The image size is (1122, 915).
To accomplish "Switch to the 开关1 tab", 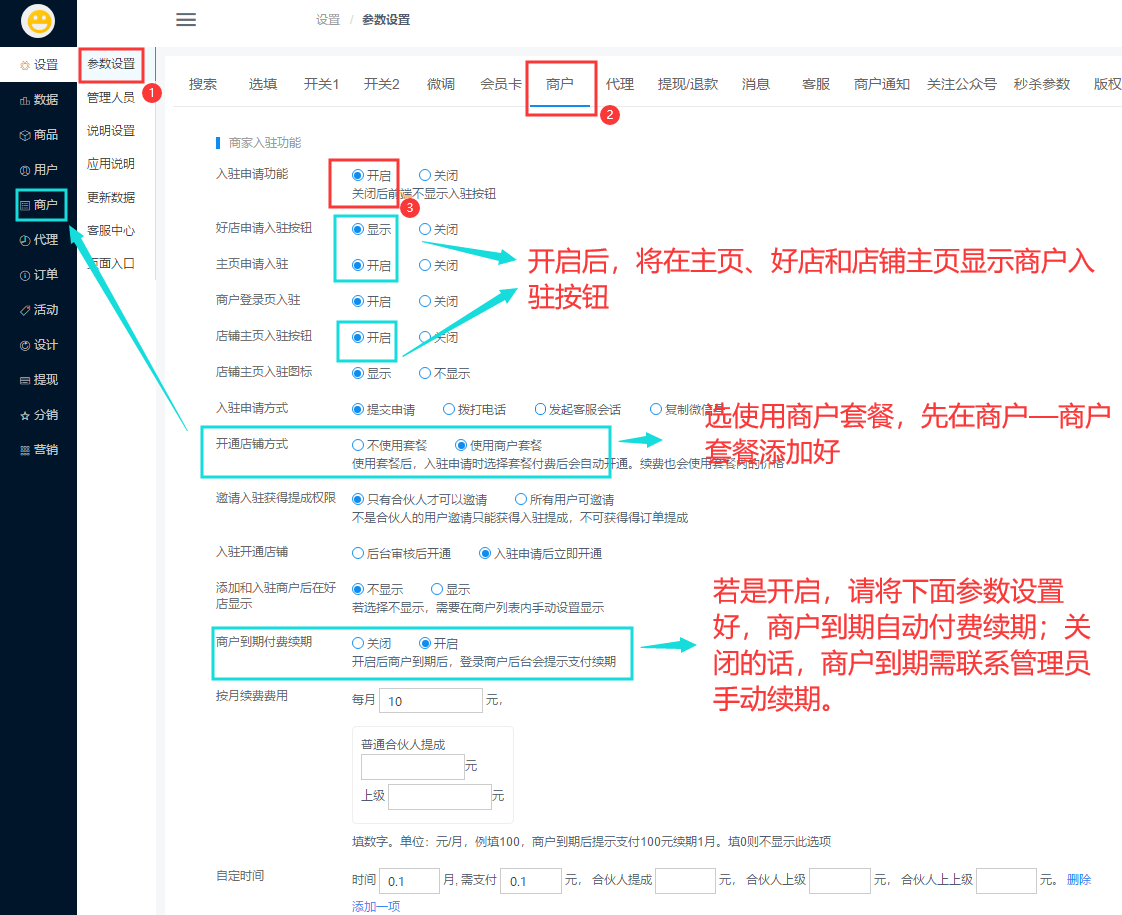I will 321,84.
